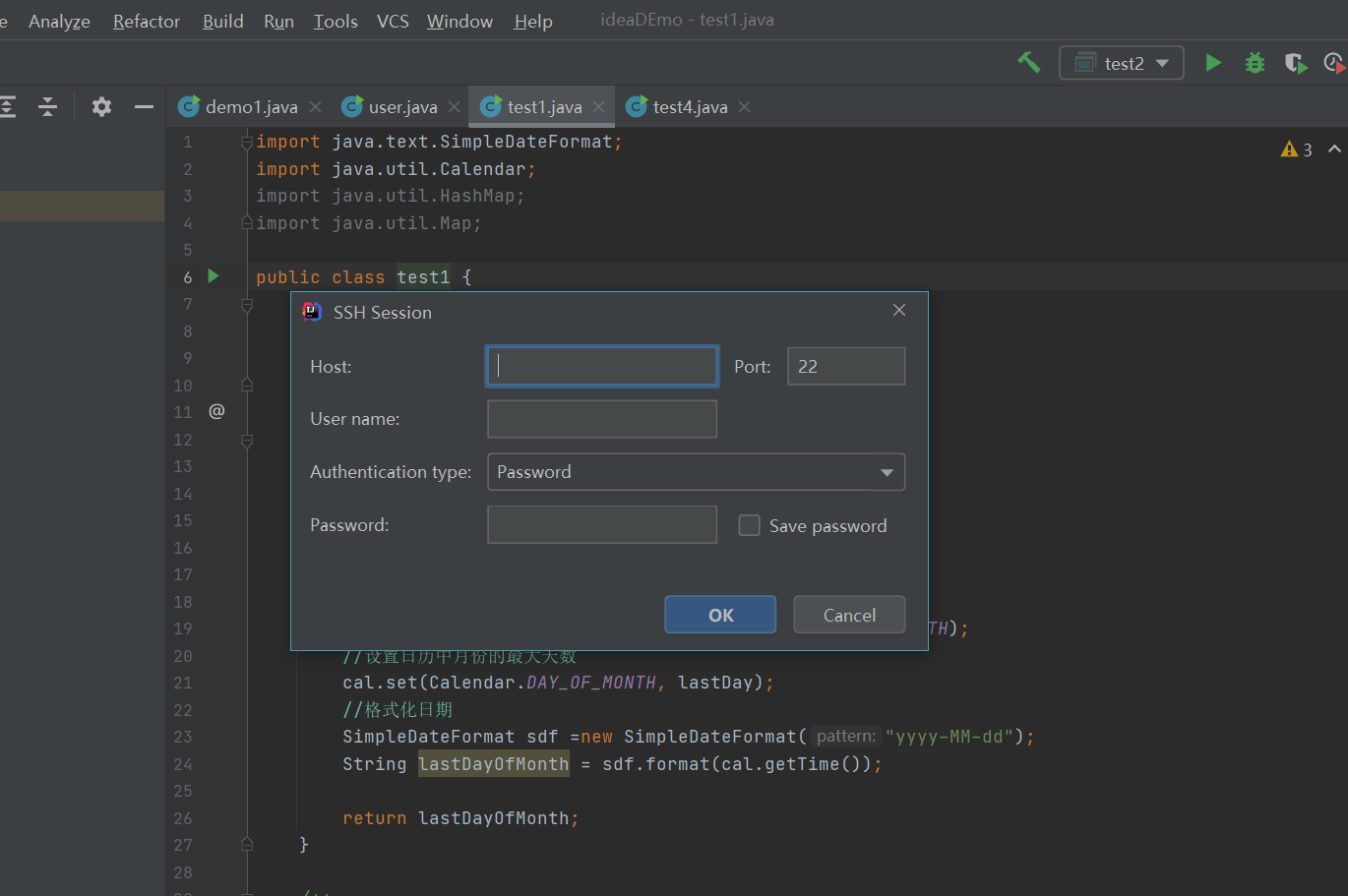This screenshot has width=1348, height=896.
Task: Toggle fold marker at line 10
Action: [x=247, y=385]
